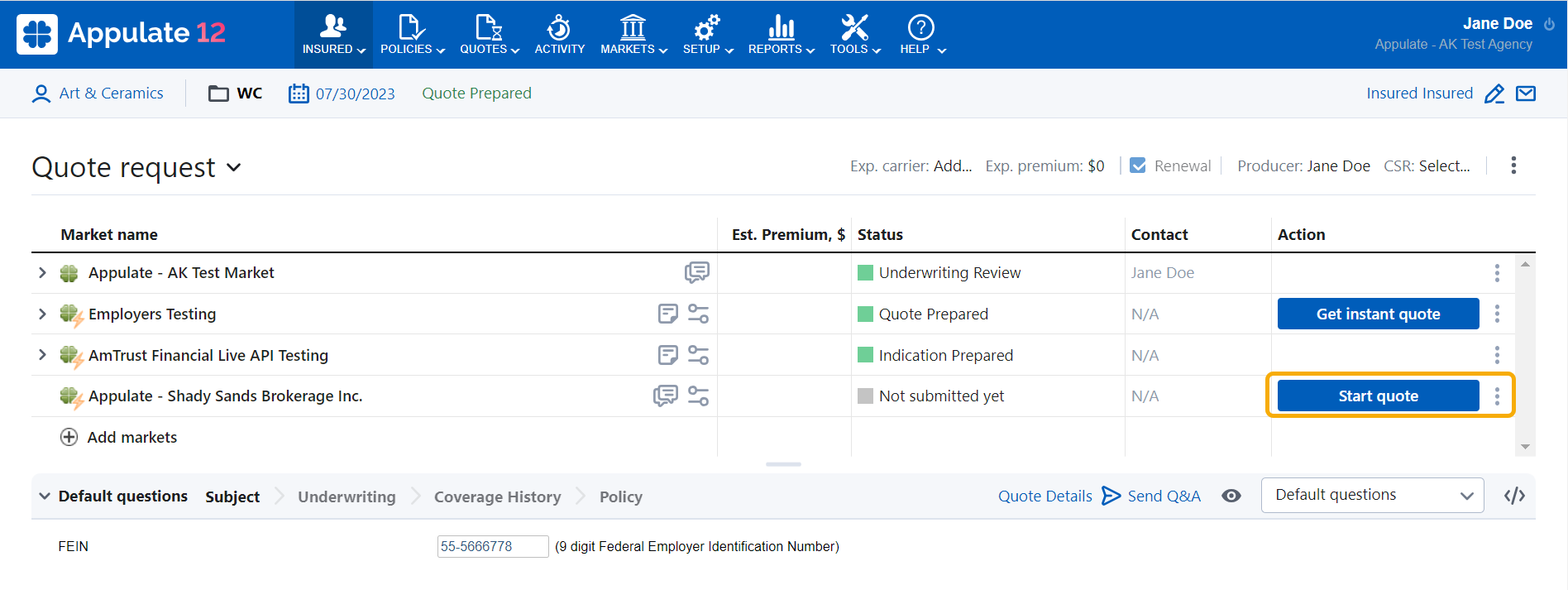
Task: Click the envelope email icon
Action: pyautogui.click(x=1526, y=94)
